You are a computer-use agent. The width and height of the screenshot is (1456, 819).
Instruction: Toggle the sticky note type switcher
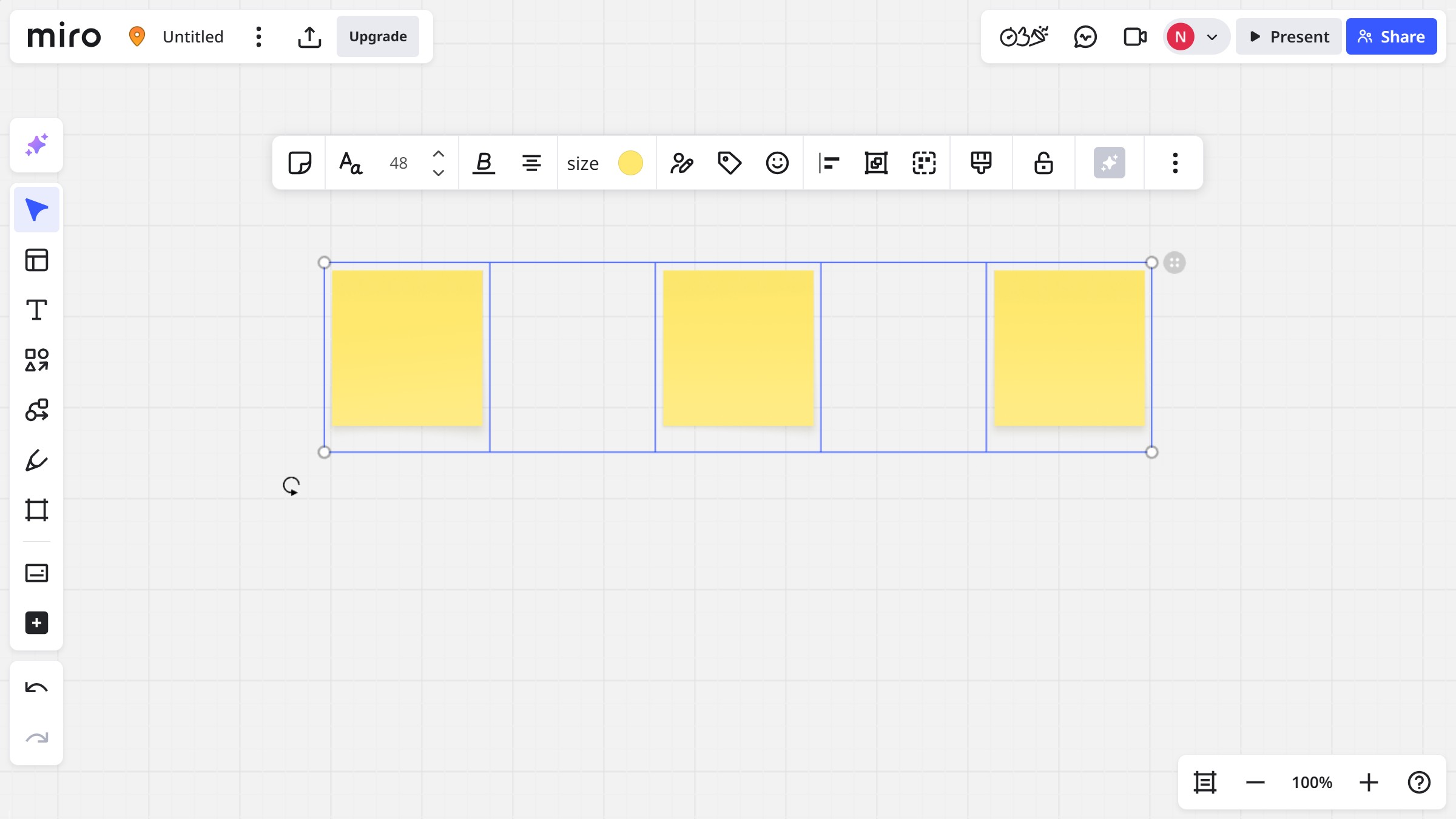click(x=300, y=163)
